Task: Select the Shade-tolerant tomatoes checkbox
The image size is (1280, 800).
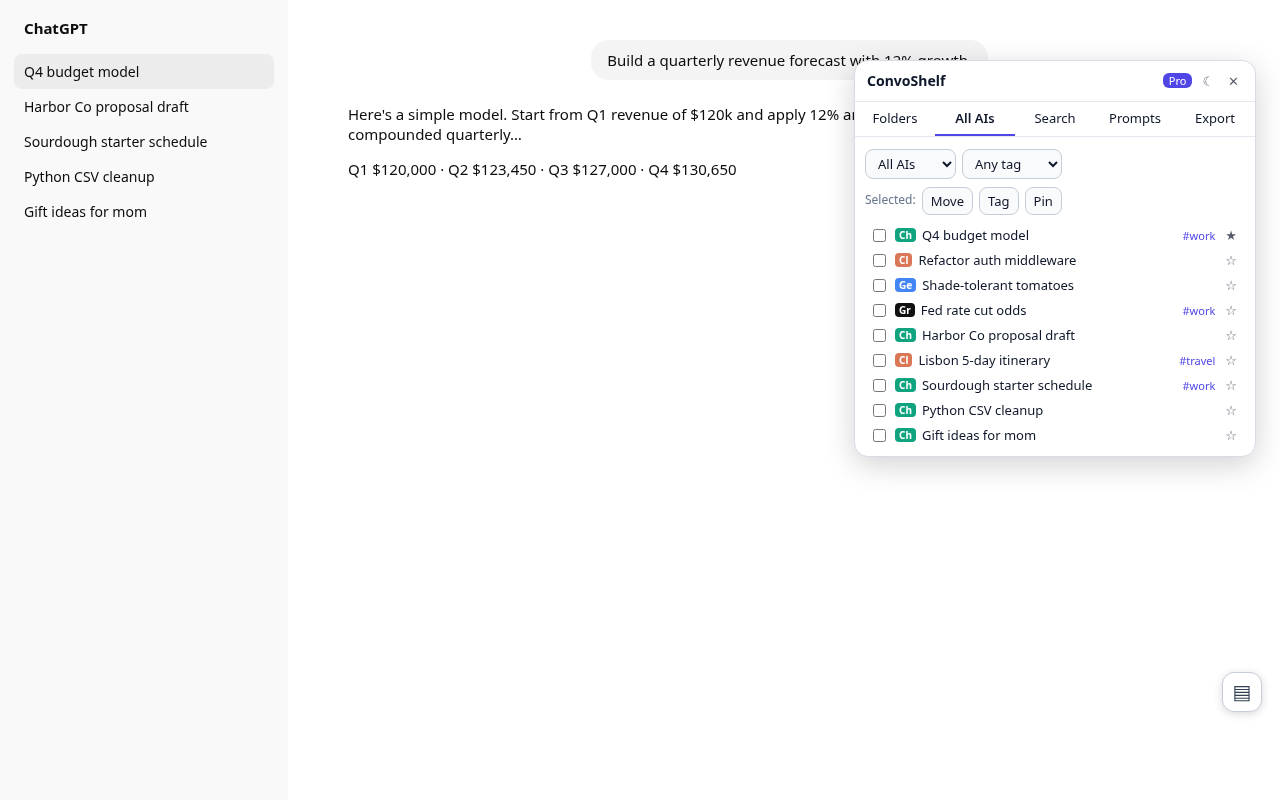Action: [x=879, y=286]
